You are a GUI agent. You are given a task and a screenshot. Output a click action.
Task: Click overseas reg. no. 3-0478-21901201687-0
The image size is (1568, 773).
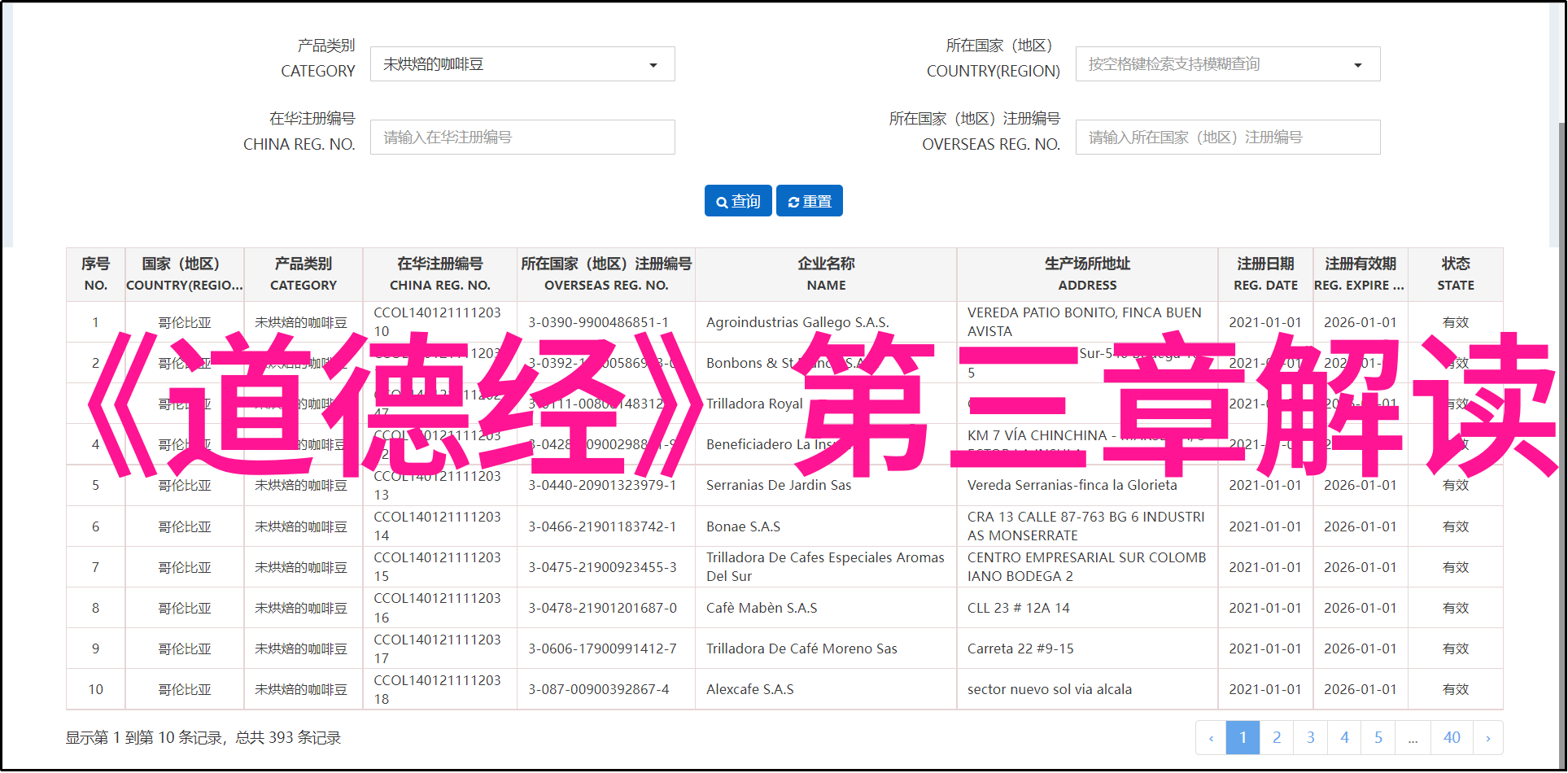pos(602,608)
